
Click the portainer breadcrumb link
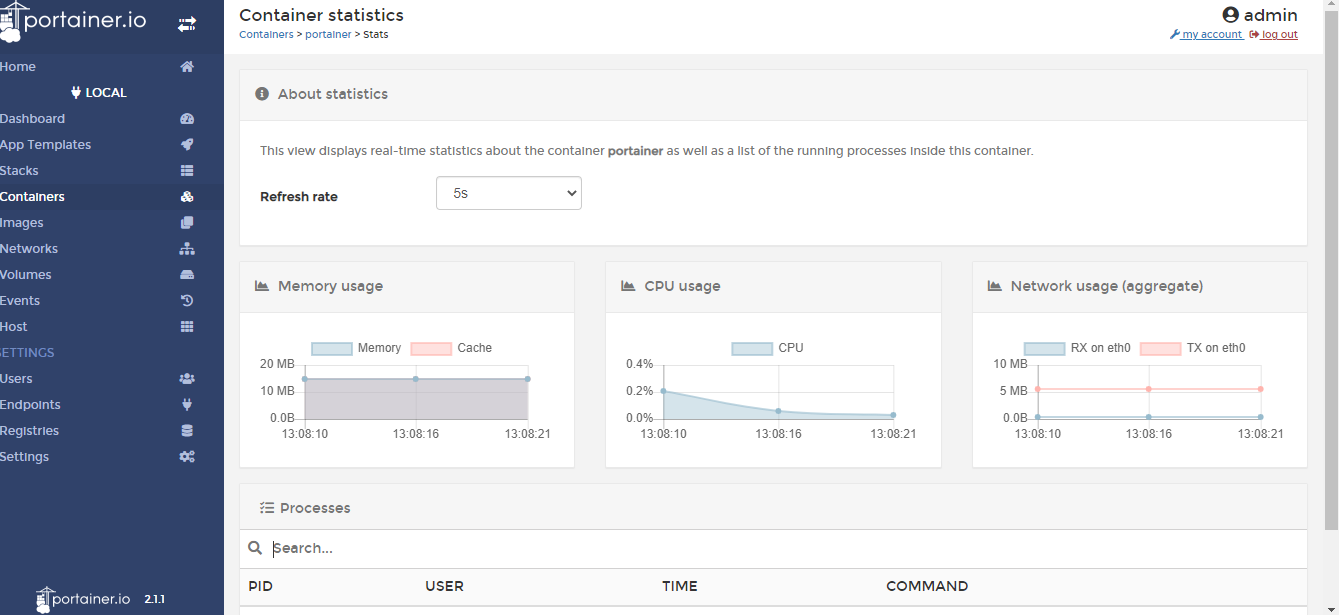(328, 33)
